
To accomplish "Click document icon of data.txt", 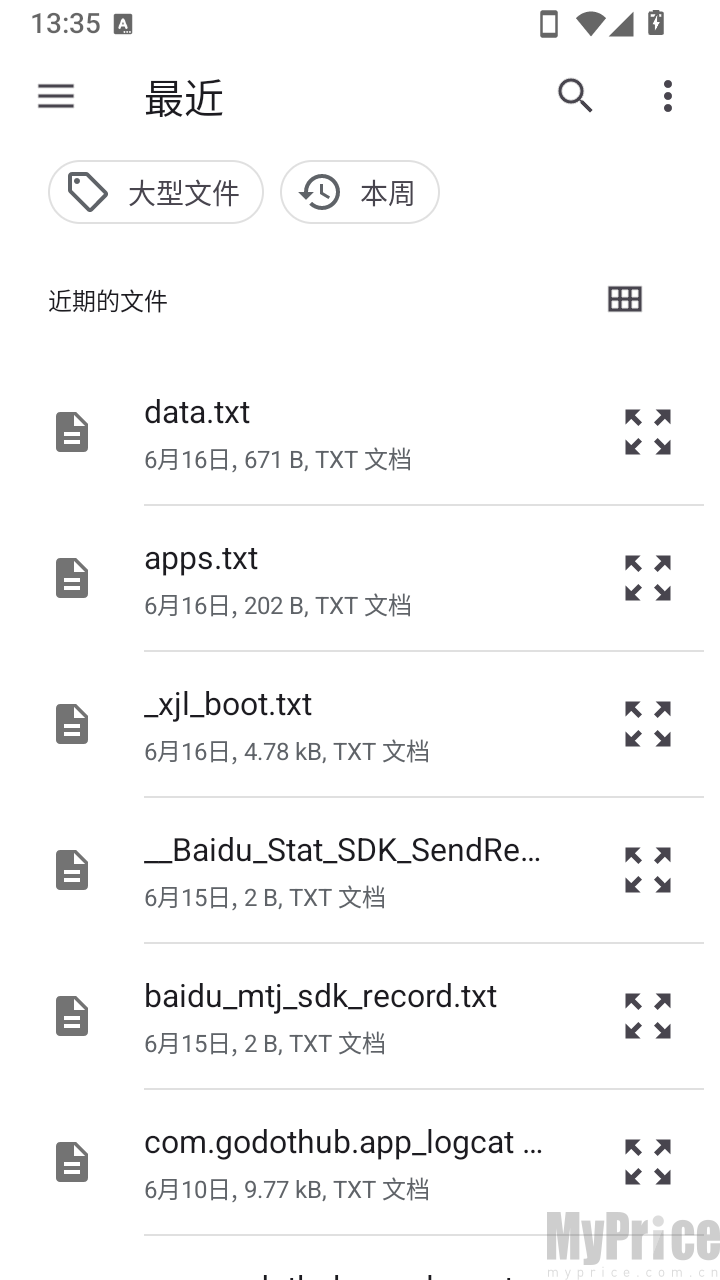I will 72,432.
